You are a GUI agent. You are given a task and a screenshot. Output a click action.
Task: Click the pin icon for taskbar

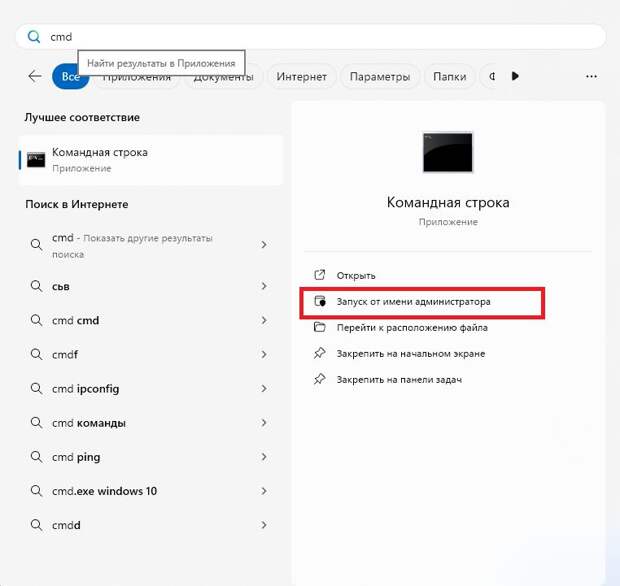coord(319,379)
